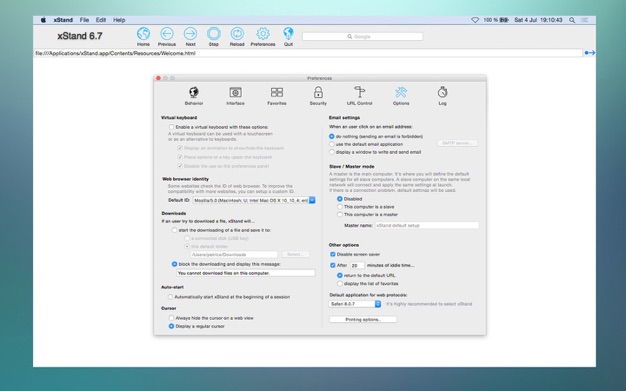626x391 pixels.
Task: Select Always hide the cursor on a web view
Action: pos(171,318)
